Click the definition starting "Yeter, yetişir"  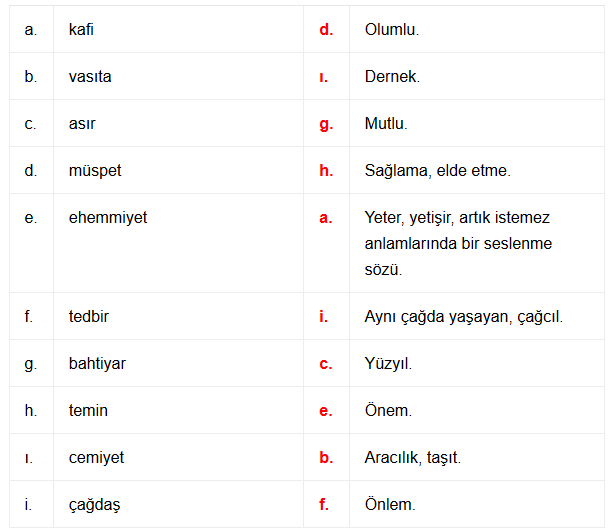(x=458, y=243)
